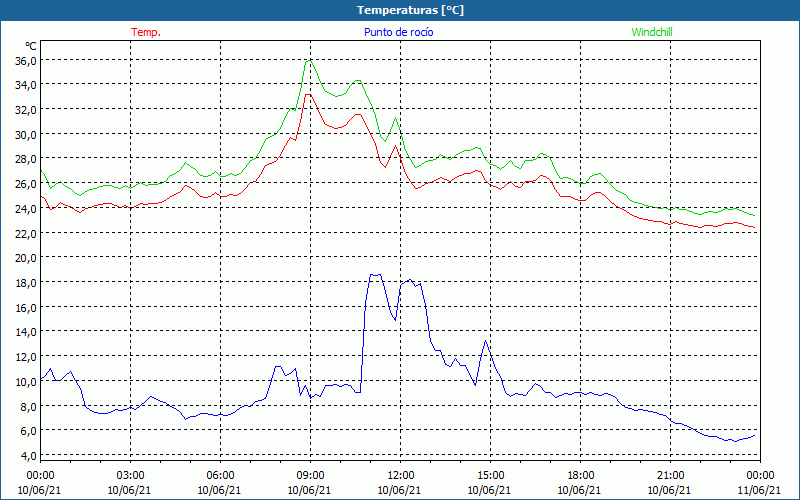Click the 20,0 y-axis value
800x500 pixels.
(26, 258)
